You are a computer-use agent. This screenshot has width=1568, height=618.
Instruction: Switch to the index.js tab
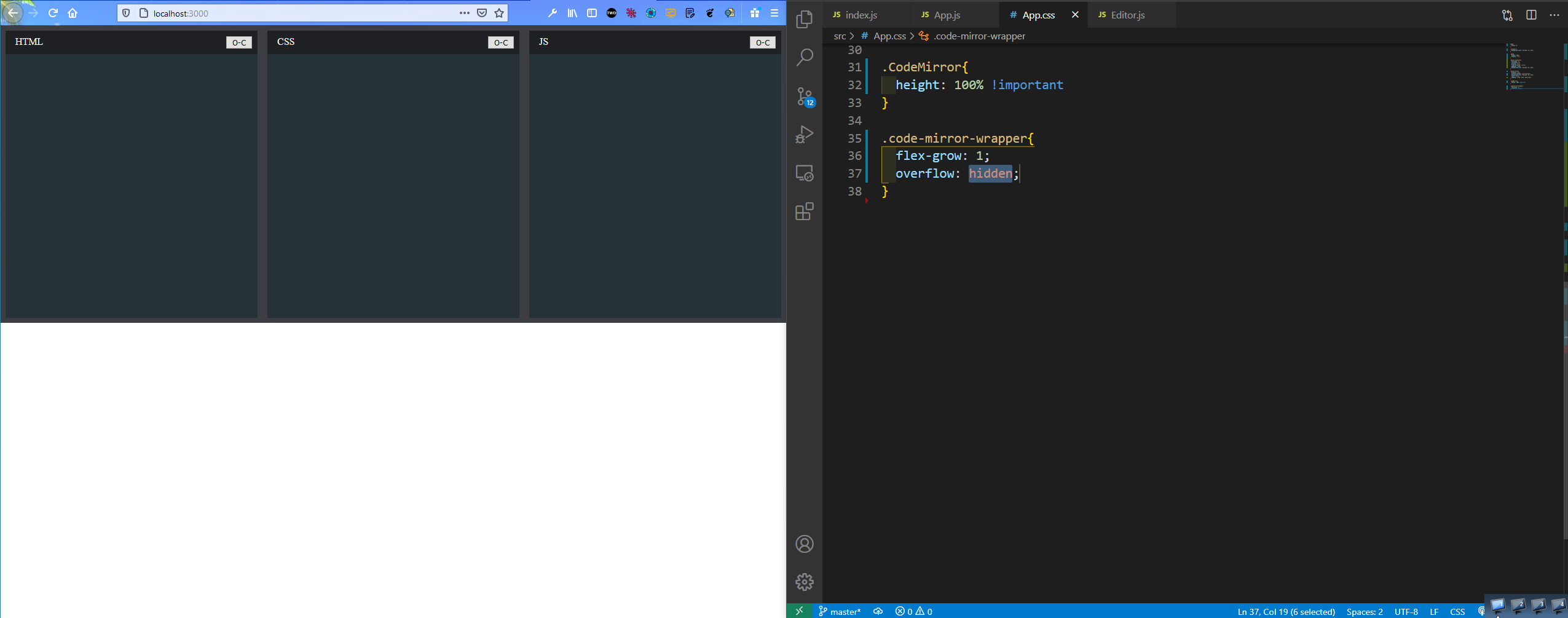867,15
